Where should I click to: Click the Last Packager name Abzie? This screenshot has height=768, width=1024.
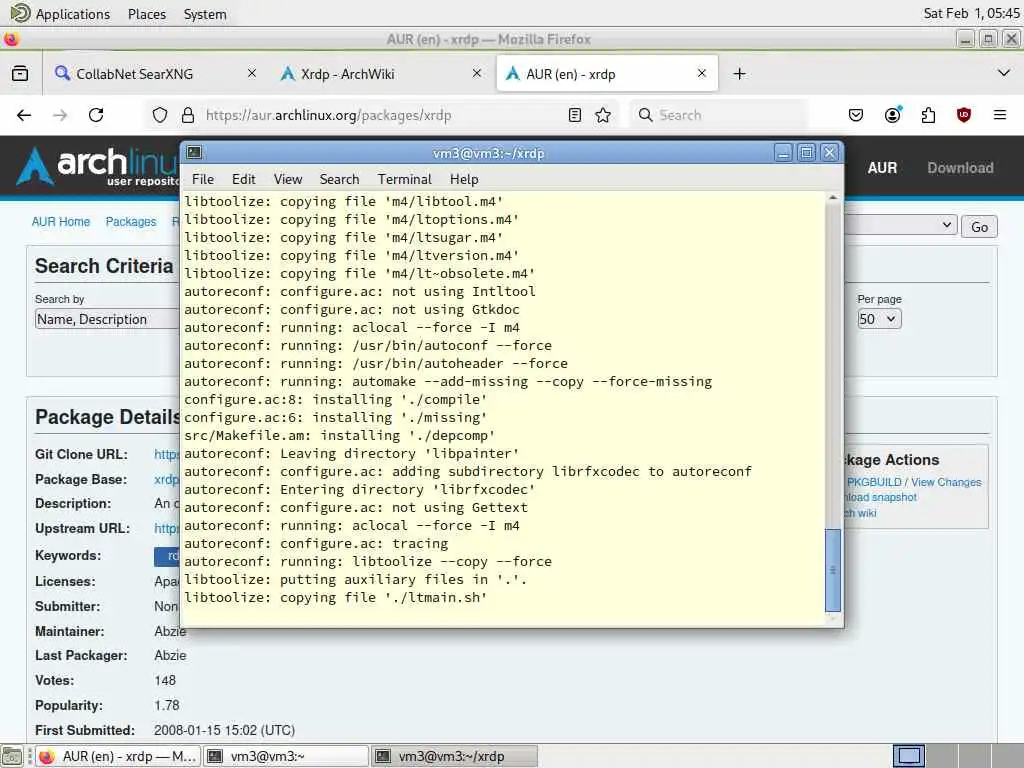(170, 655)
